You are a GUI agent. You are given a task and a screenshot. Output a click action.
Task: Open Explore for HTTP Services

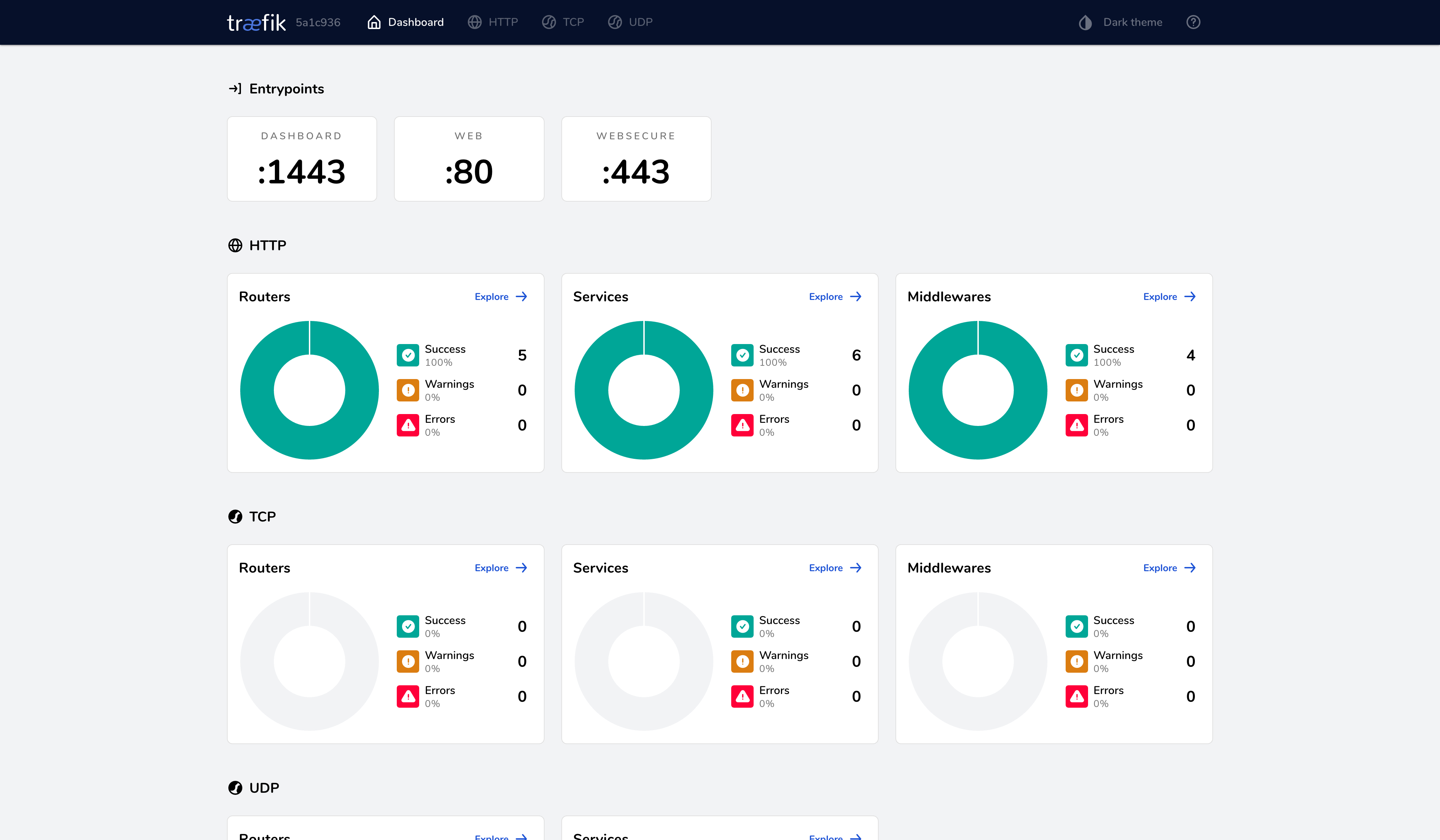click(835, 296)
